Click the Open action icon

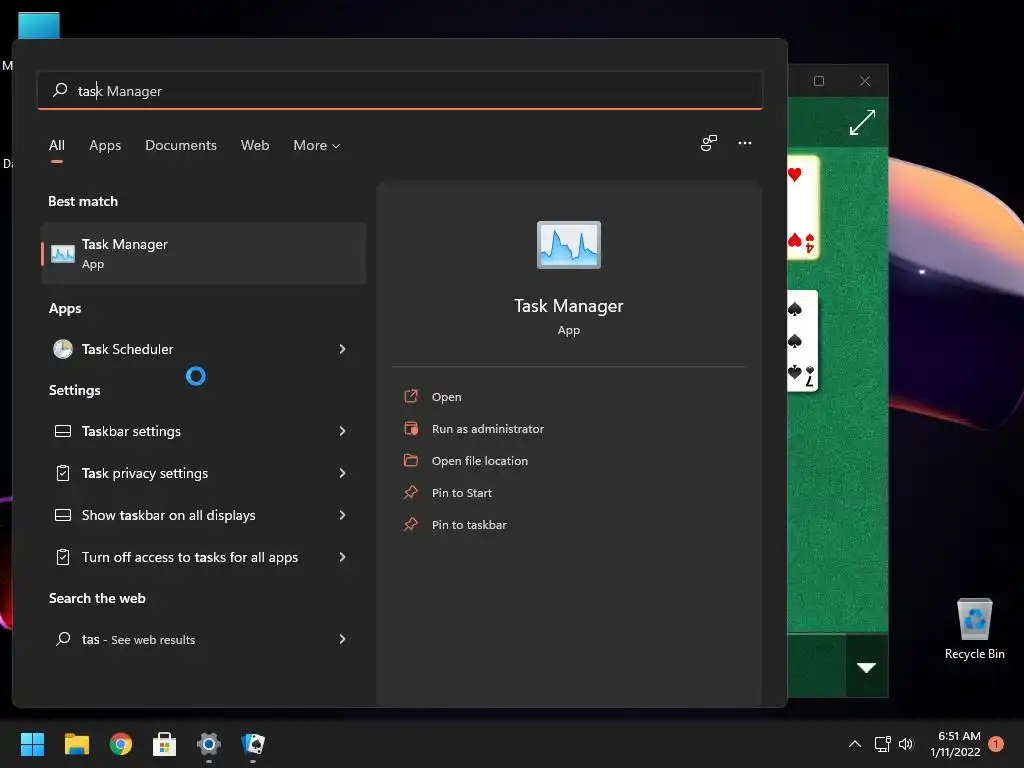(x=411, y=396)
